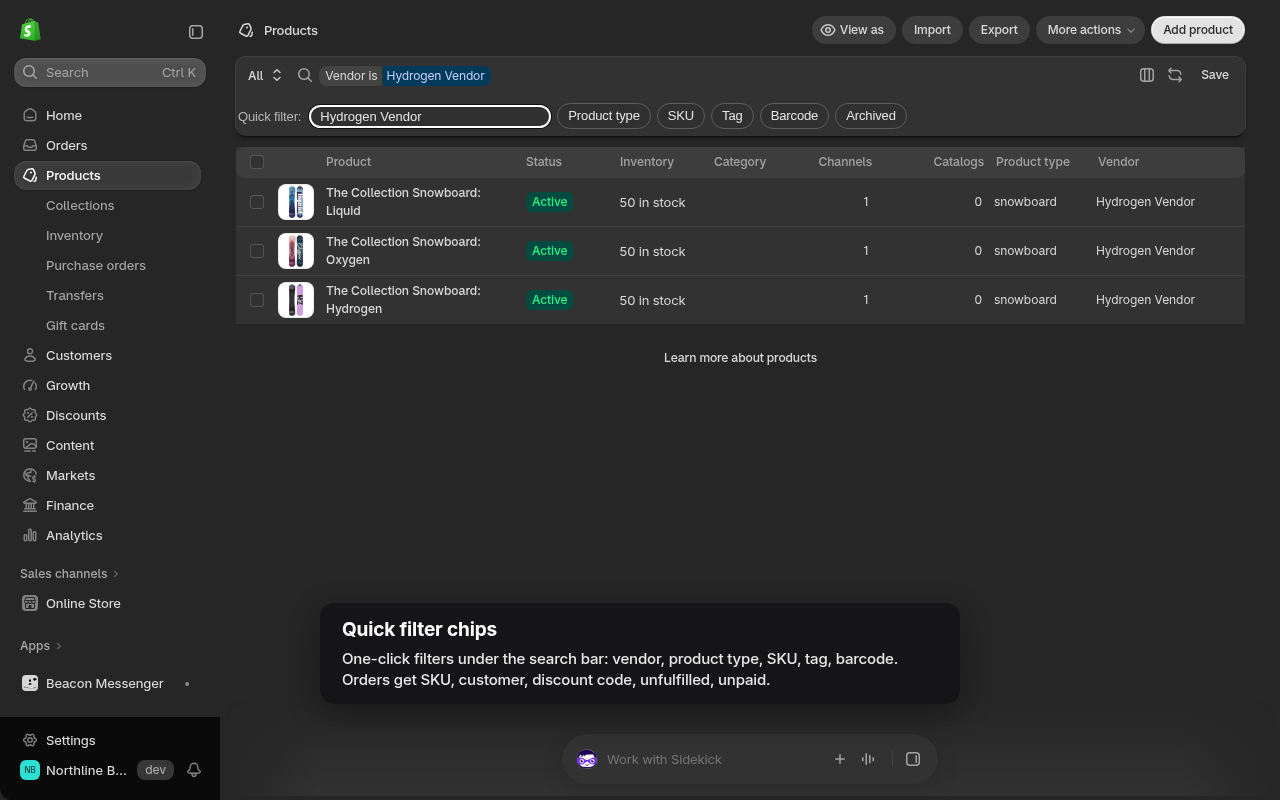Click the Vendor is Hydrogen Vendor filter
1280x800 pixels.
click(405, 76)
